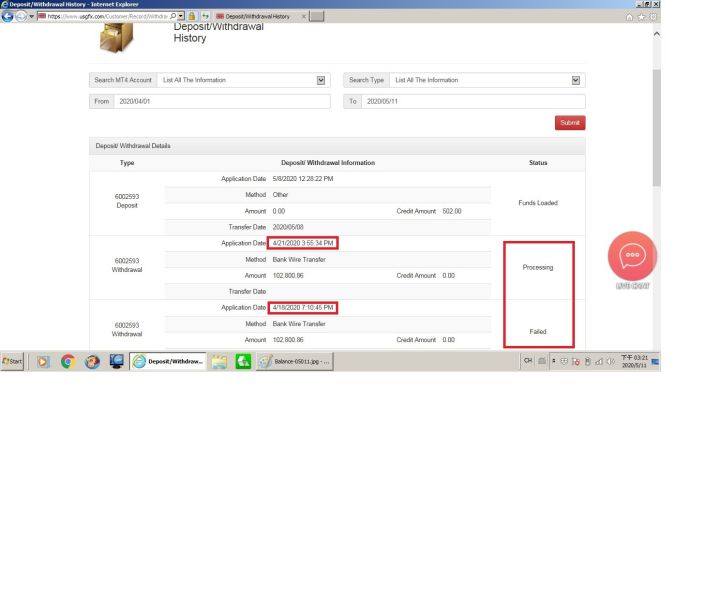This screenshot has width=720, height=600.
Task: Click the tray keyboard icon
Action: pyautogui.click(x=542, y=361)
